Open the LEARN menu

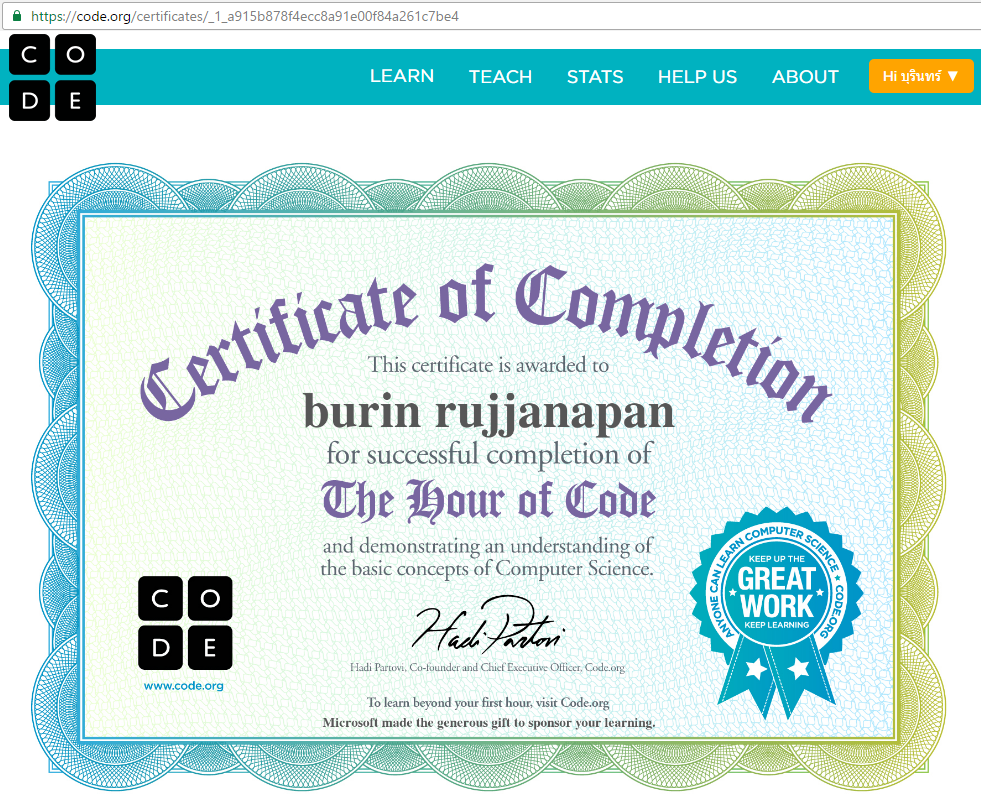[401, 76]
